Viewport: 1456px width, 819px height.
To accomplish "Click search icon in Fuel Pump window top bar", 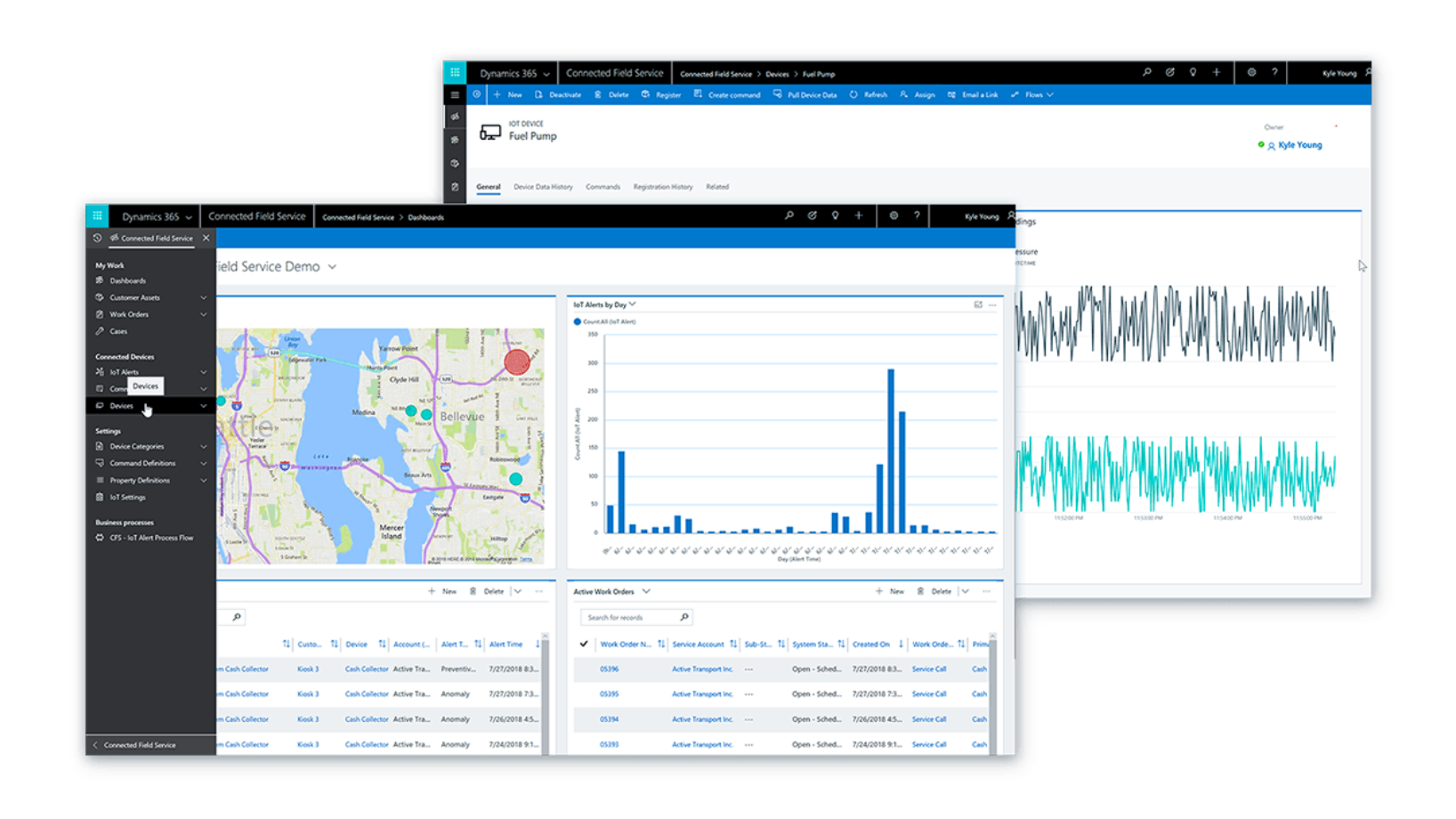I will 1146,73.
